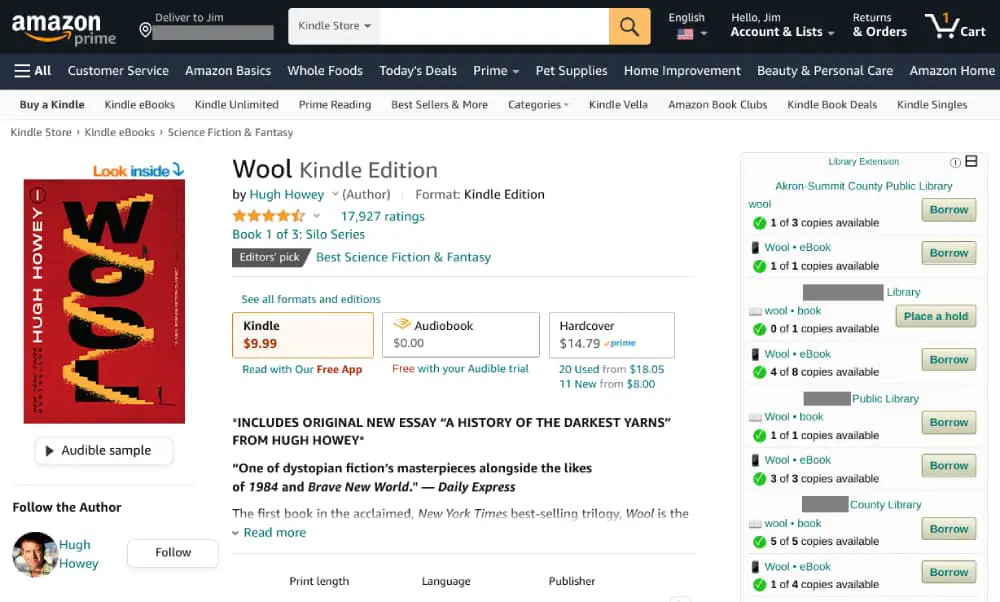Open Whole Foods in navigation bar
Image resolution: width=1000 pixels, height=602 pixels.
325,71
